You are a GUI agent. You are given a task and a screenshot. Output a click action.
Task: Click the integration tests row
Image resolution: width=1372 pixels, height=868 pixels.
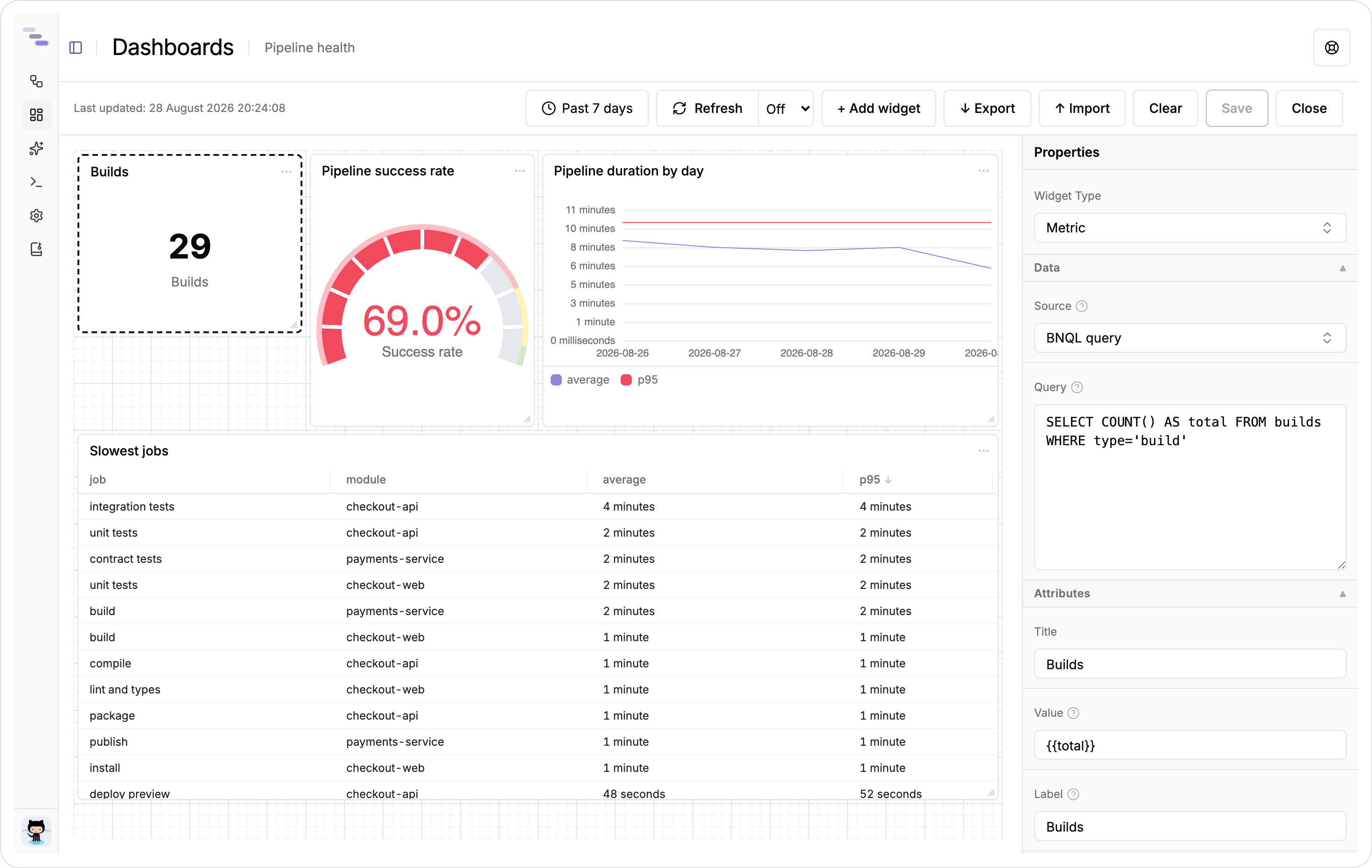(538, 507)
